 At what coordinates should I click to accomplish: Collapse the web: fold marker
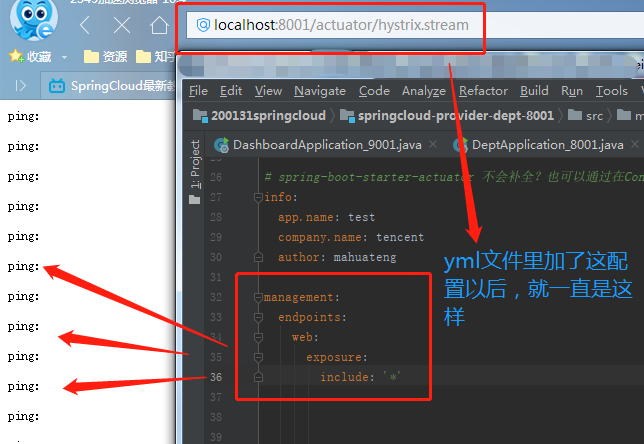pos(258,338)
